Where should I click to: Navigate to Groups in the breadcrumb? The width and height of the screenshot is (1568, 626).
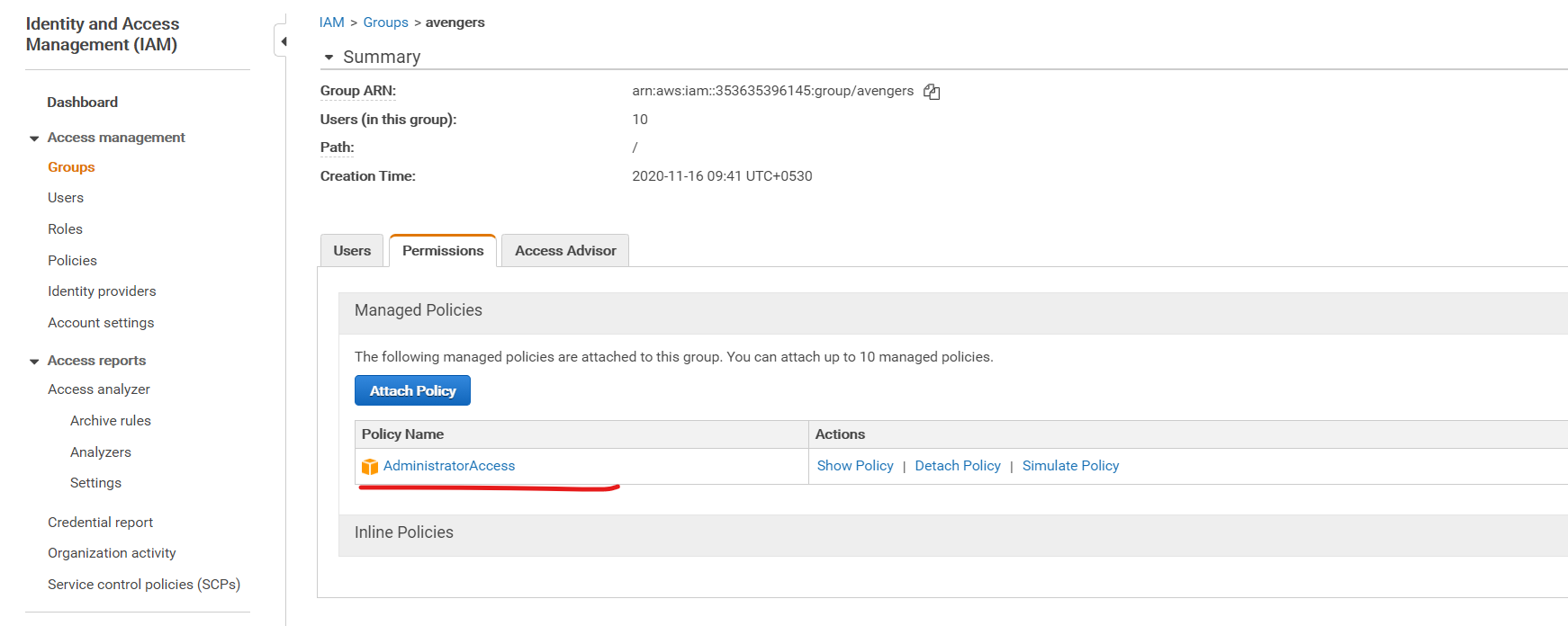pos(385,22)
